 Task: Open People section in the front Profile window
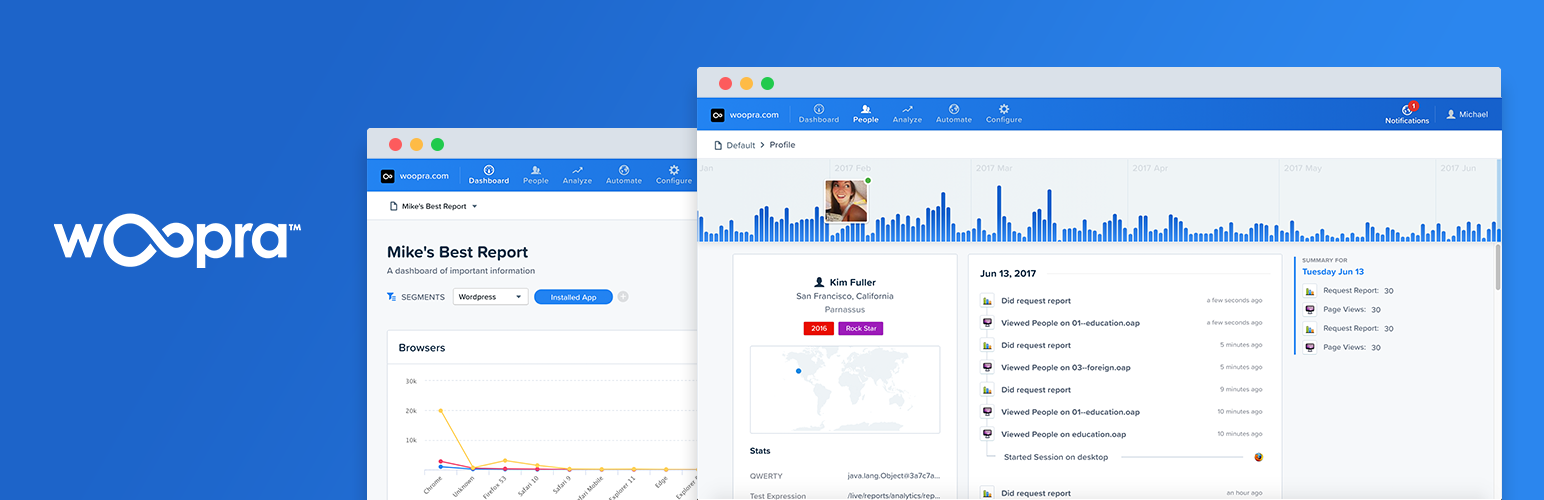pos(866,114)
